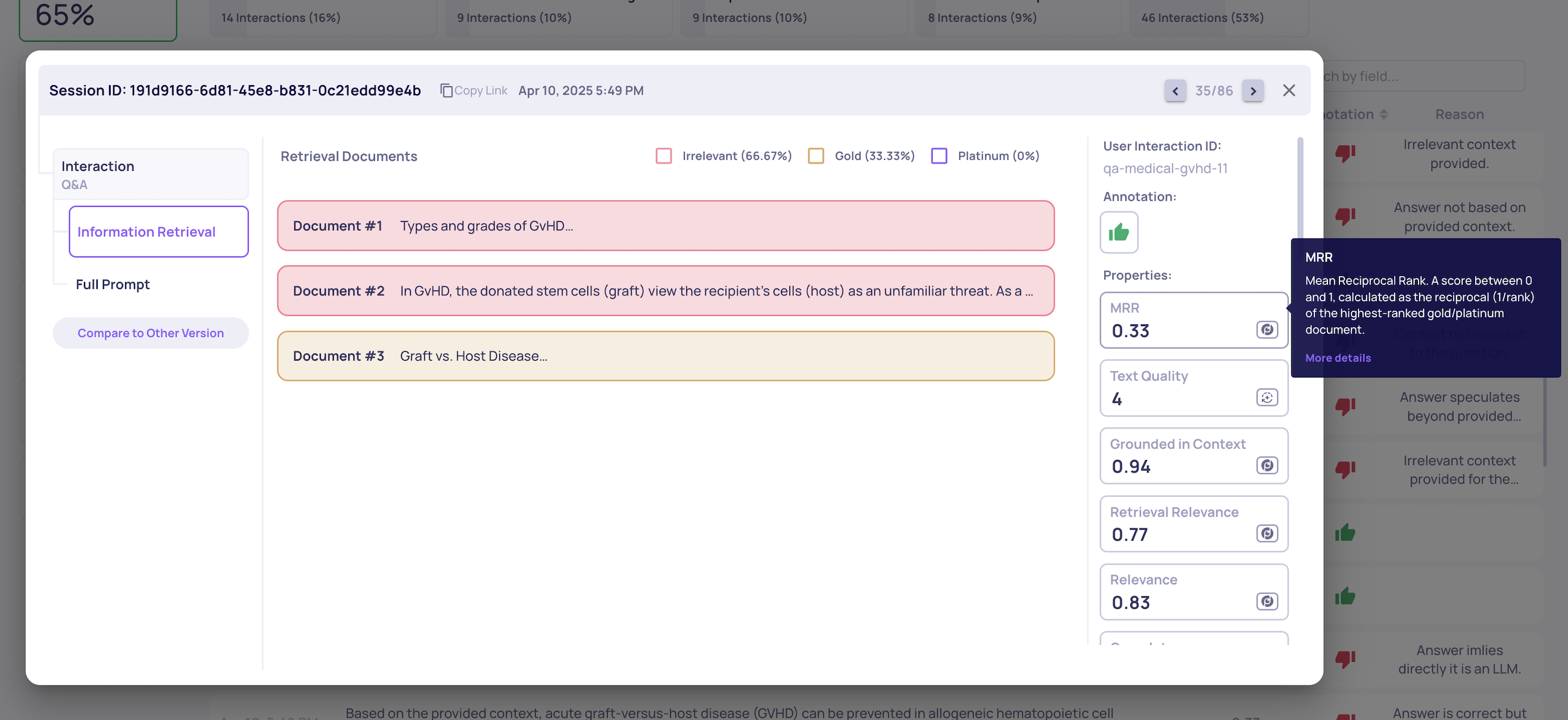Click the MRR property score icon

pyautogui.click(x=1267, y=329)
